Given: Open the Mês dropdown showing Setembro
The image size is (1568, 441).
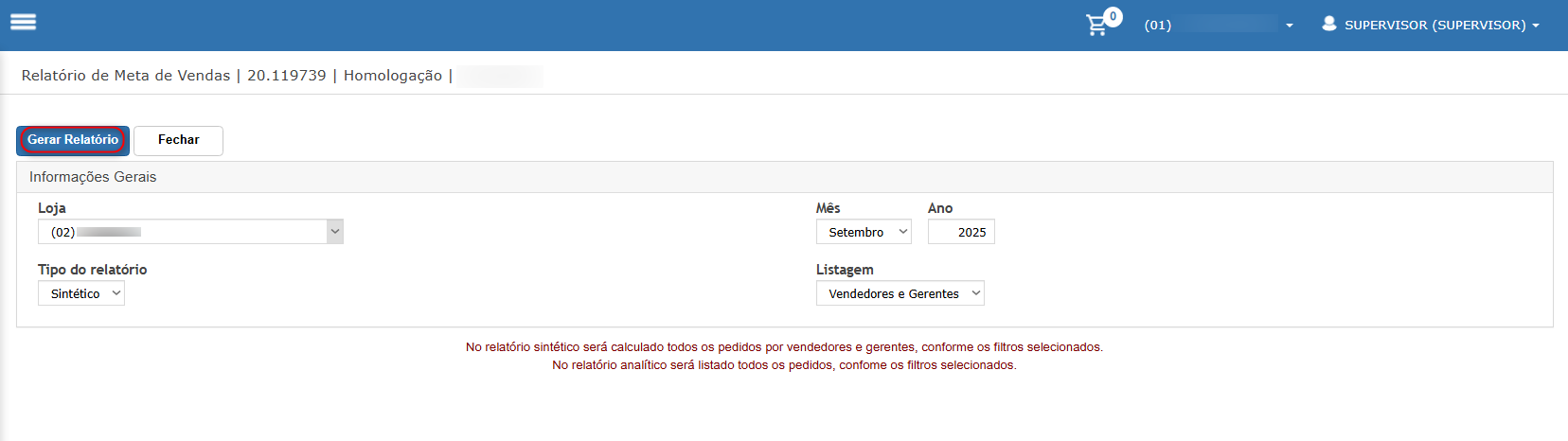Looking at the screenshot, I should (864, 232).
